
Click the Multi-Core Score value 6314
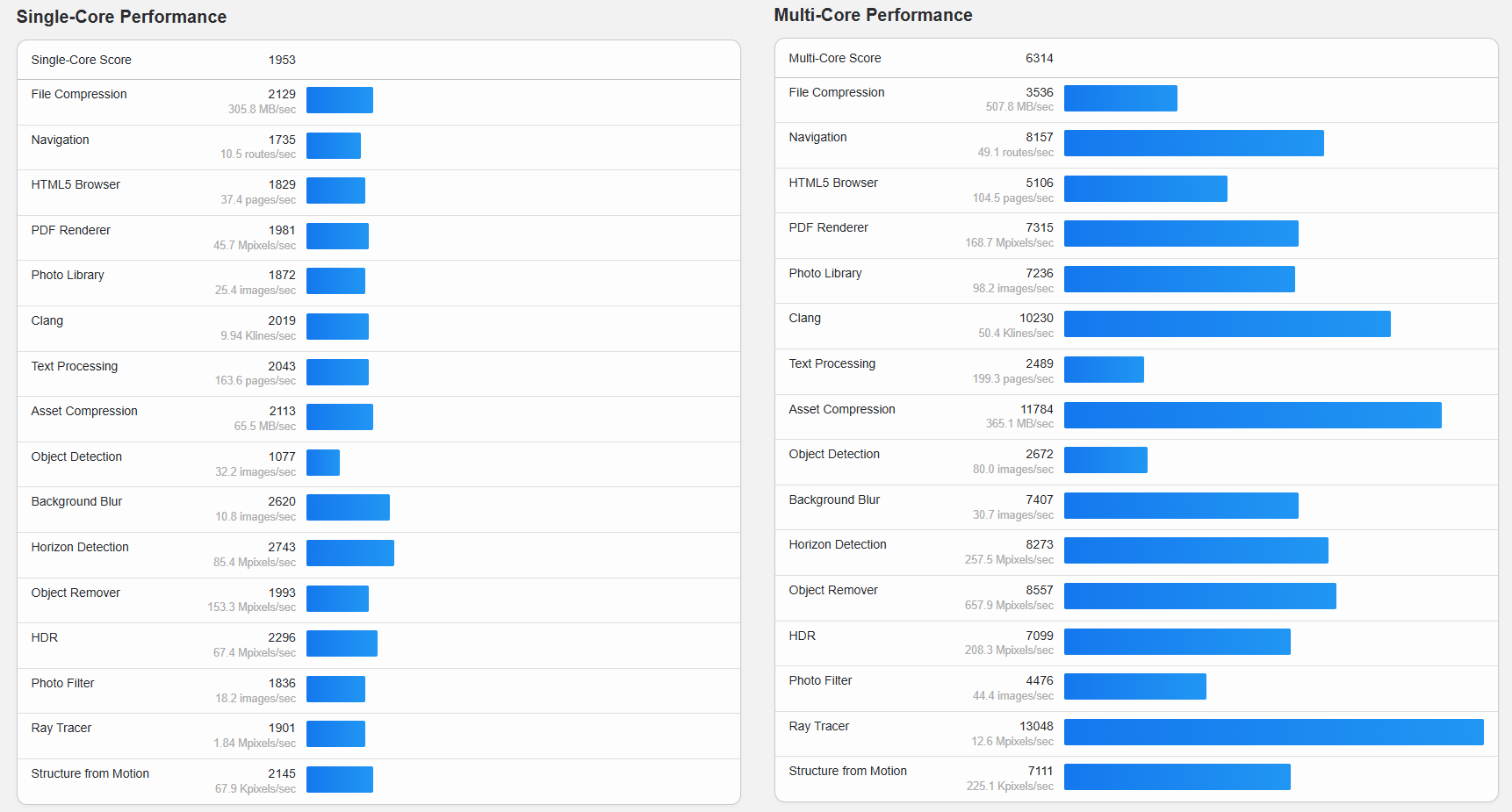[x=1039, y=58]
